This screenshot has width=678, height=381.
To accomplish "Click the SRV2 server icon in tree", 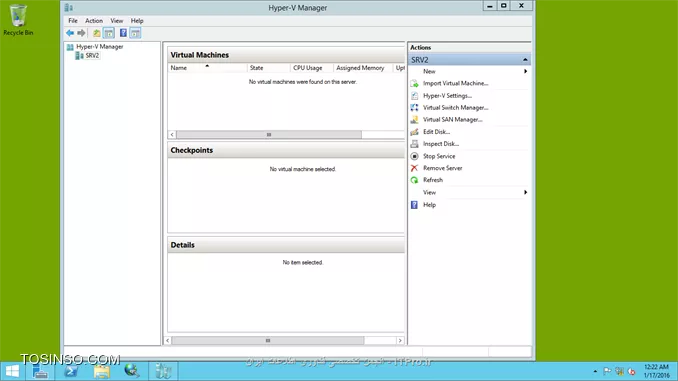I will [x=80, y=56].
